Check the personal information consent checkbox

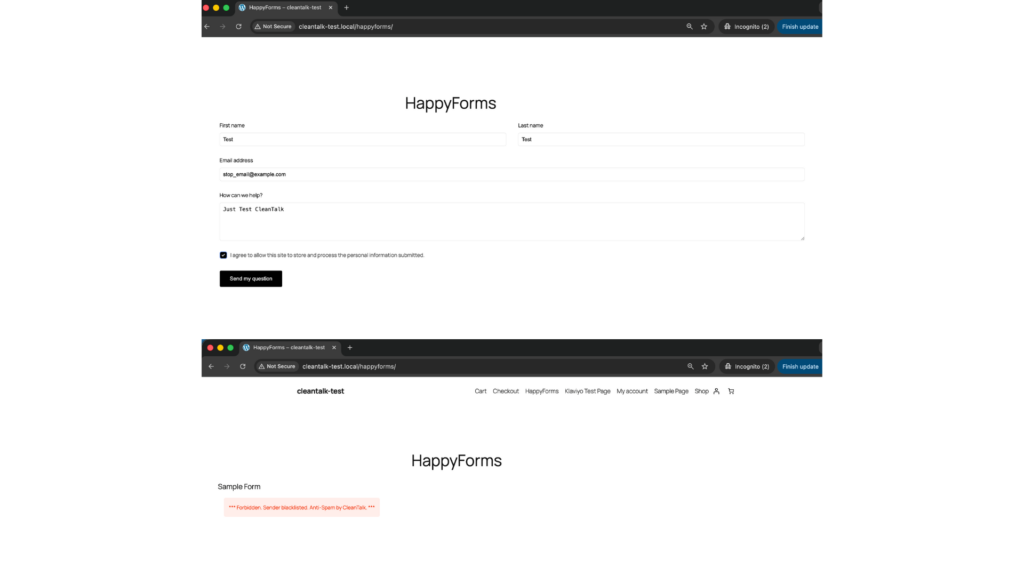point(224,255)
